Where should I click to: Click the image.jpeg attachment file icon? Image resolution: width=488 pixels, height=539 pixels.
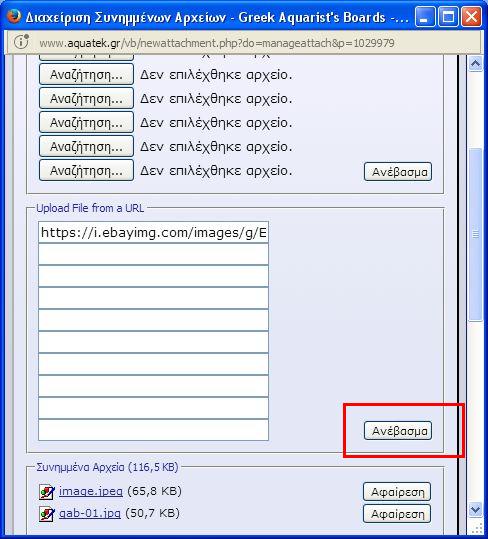pyautogui.click(x=46, y=492)
